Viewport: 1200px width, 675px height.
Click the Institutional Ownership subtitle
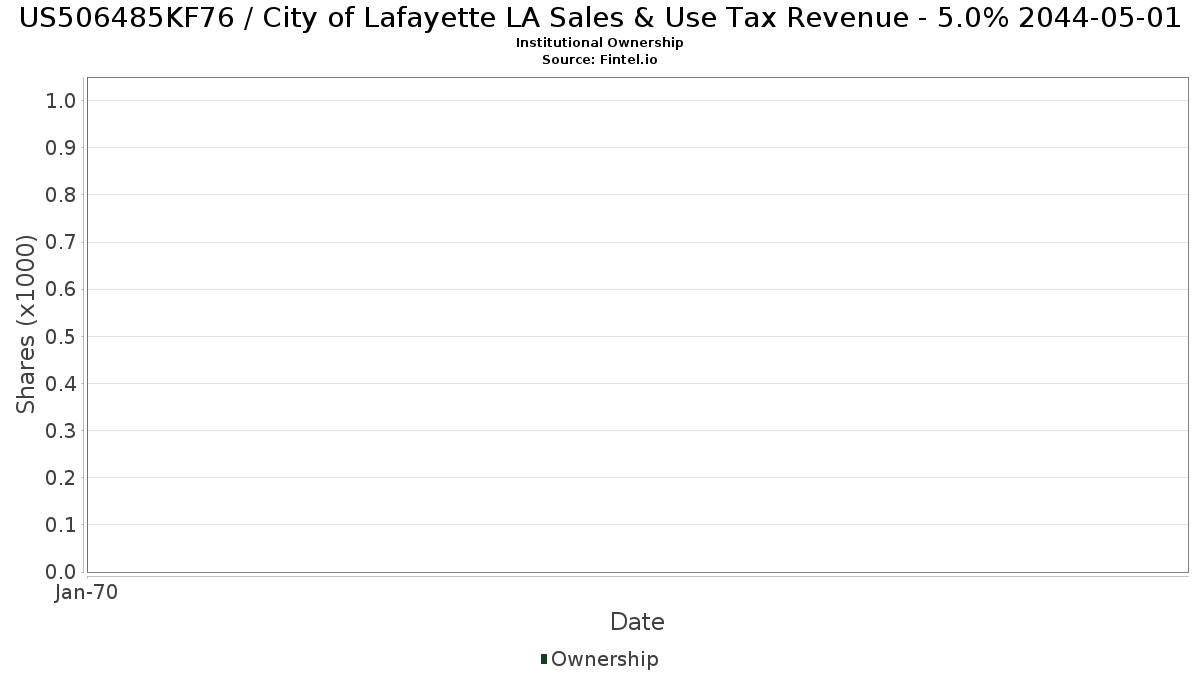coord(599,43)
